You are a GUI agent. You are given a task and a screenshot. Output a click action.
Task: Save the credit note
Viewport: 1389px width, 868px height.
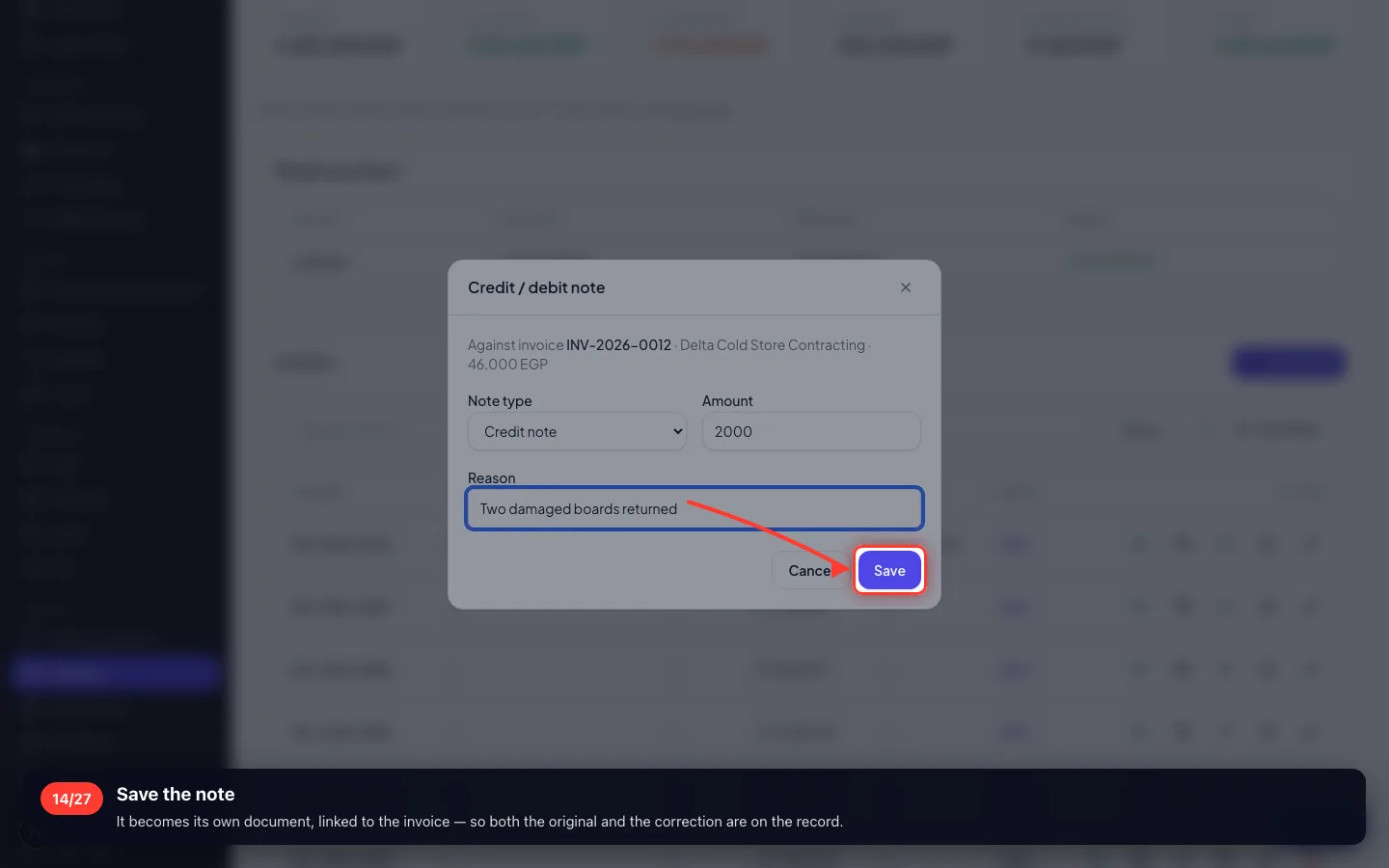(x=889, y=571)
